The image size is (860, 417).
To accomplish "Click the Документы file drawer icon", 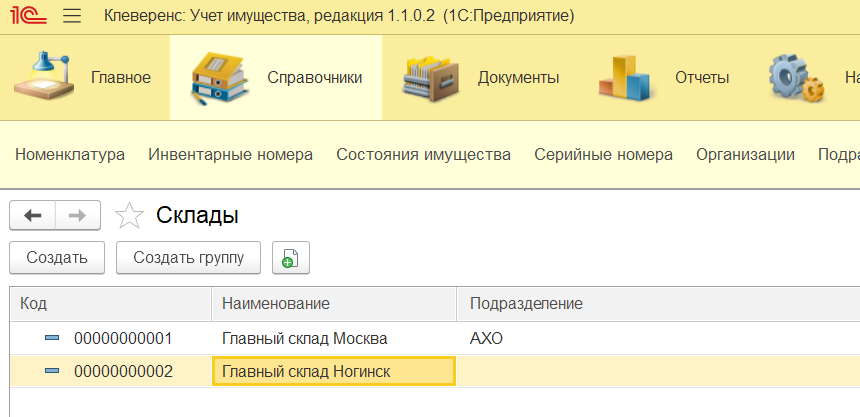I will [x=431, y=78].
